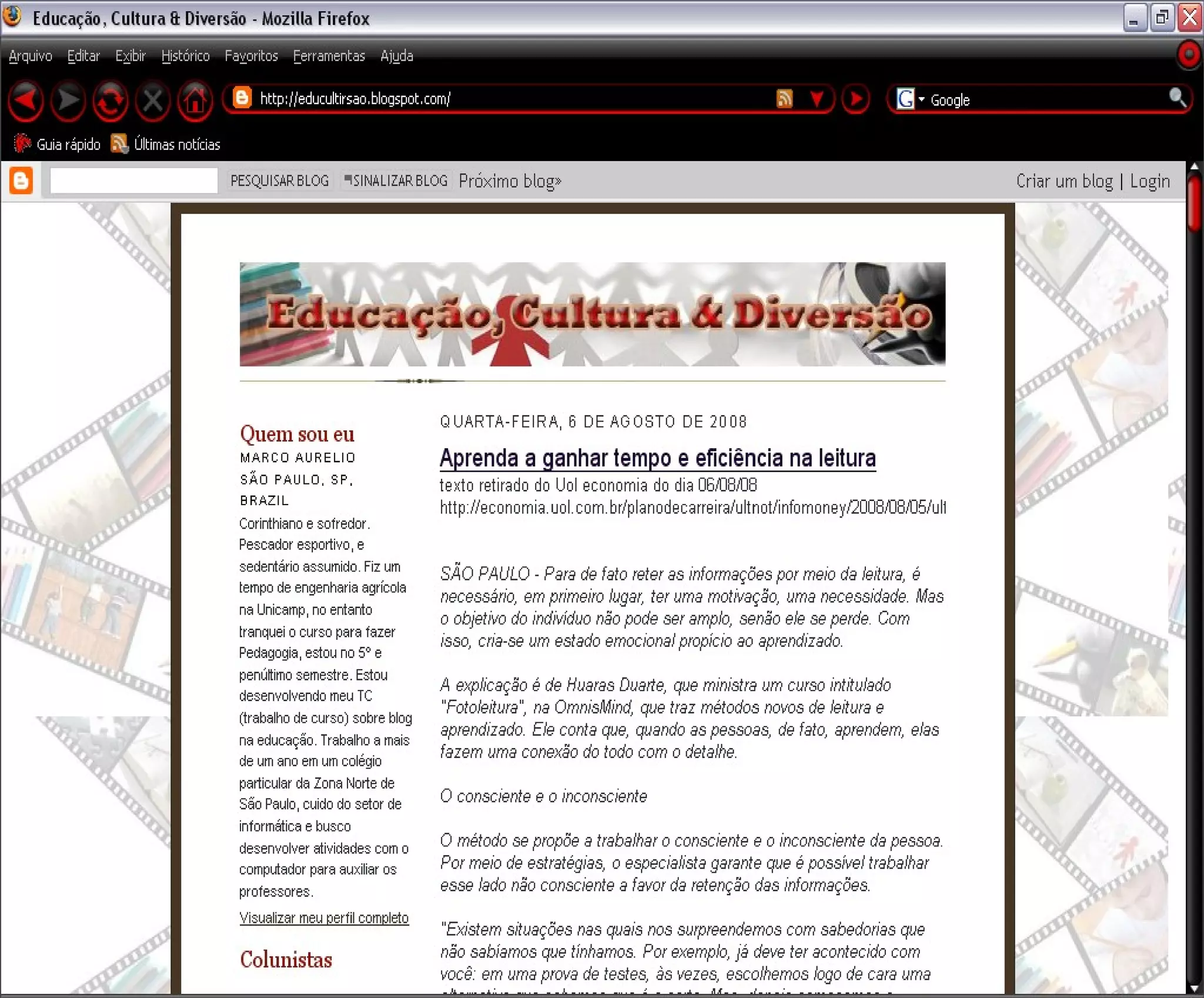The width and height of the screenshot is (1204, 998).
Task: Click the Forward navigation arrow
Action: 68,101
